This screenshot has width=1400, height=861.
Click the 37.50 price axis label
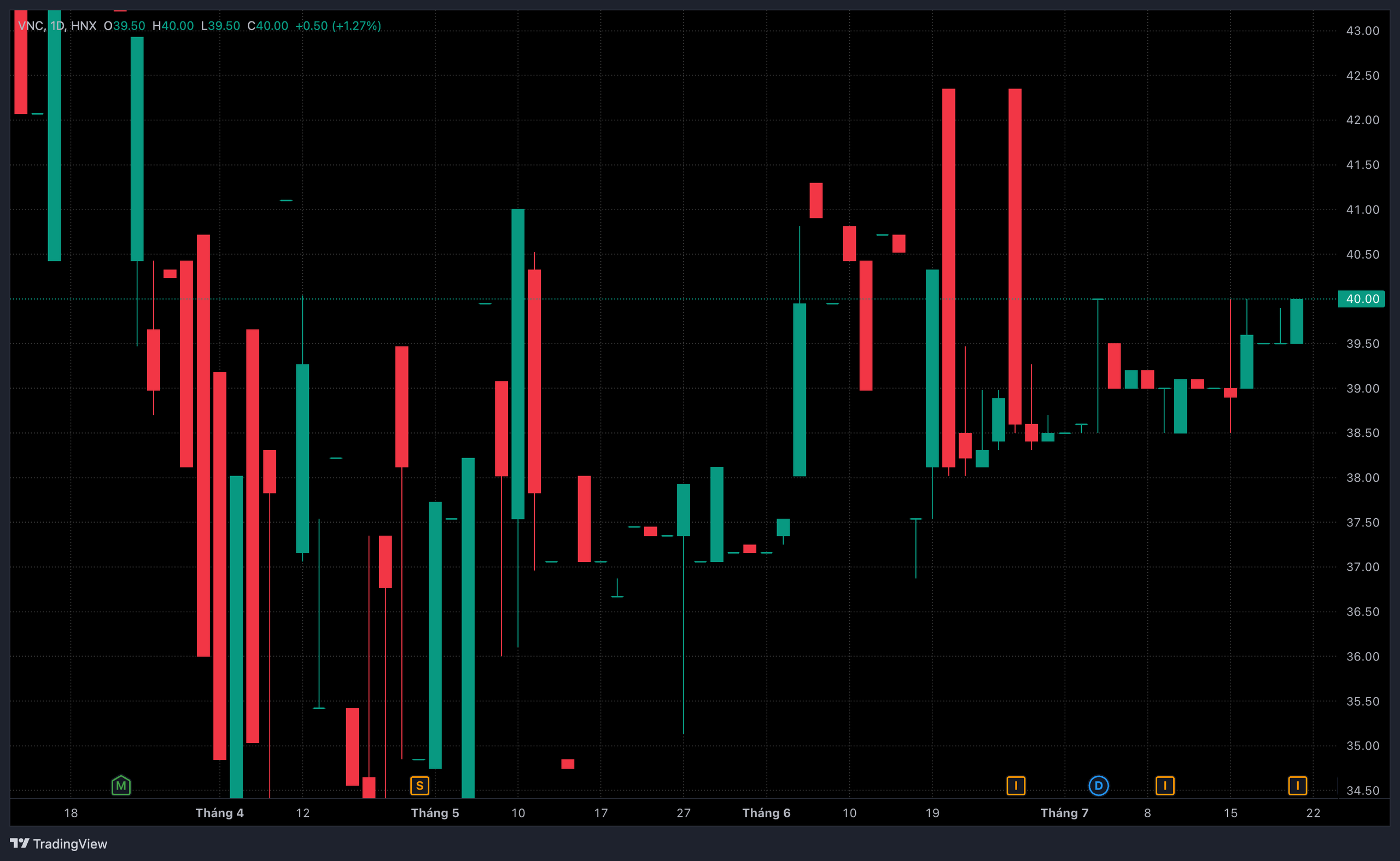[1362, 522]
